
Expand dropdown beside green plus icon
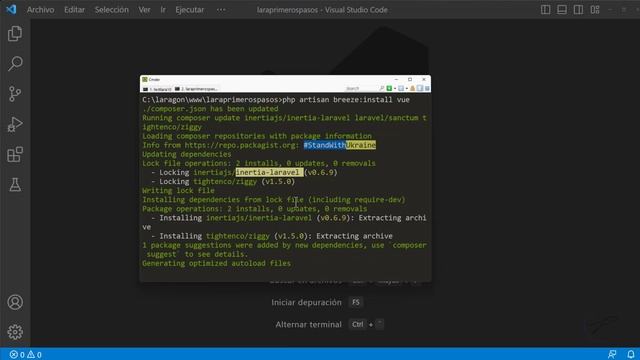pyautogui.click(x=395, y=89)
